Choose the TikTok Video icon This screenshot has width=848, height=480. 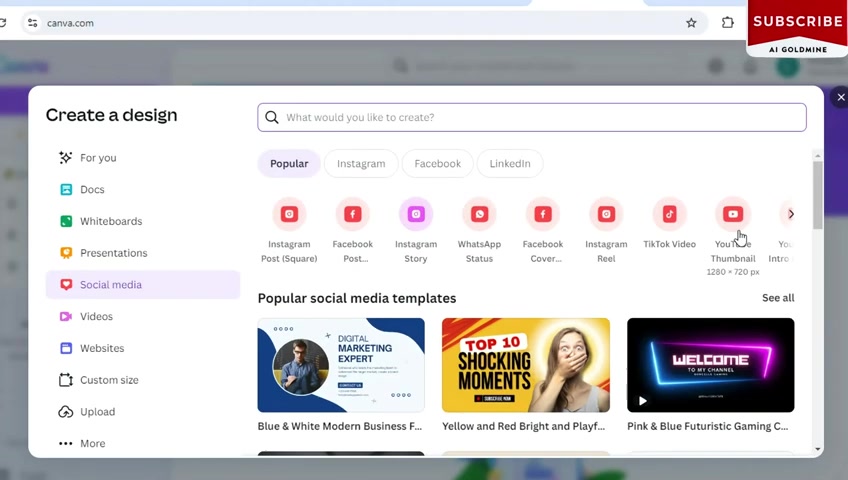coord(670,214)
